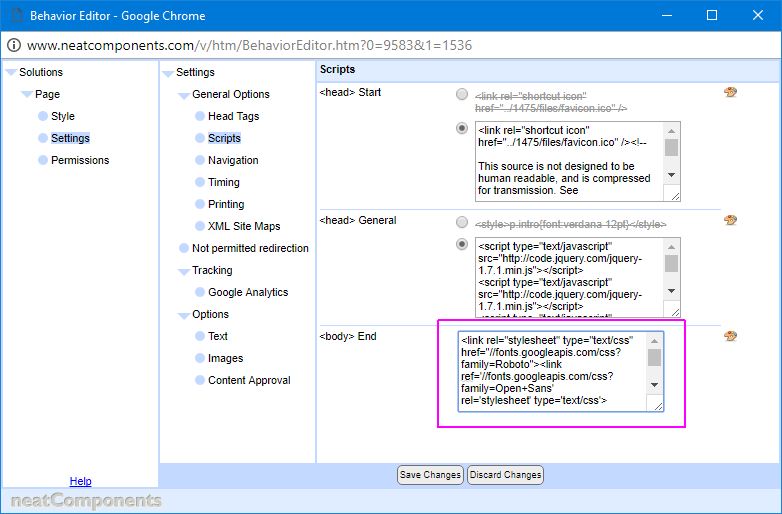
Task: Click palette icon beside head Start row
Action: [730, 92]
